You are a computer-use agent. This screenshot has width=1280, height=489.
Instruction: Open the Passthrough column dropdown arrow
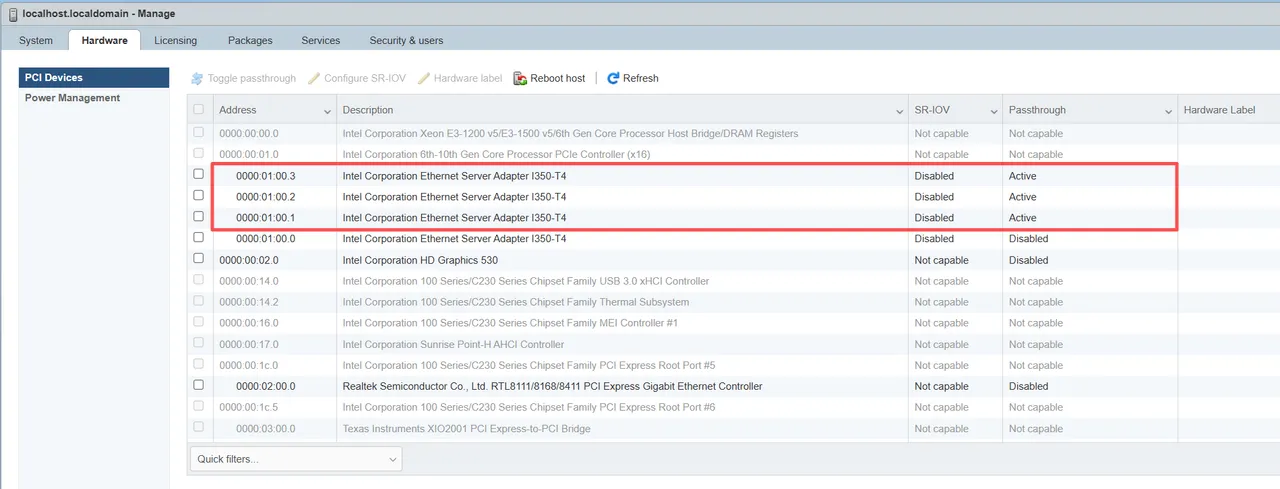(x=1167, y=111)
